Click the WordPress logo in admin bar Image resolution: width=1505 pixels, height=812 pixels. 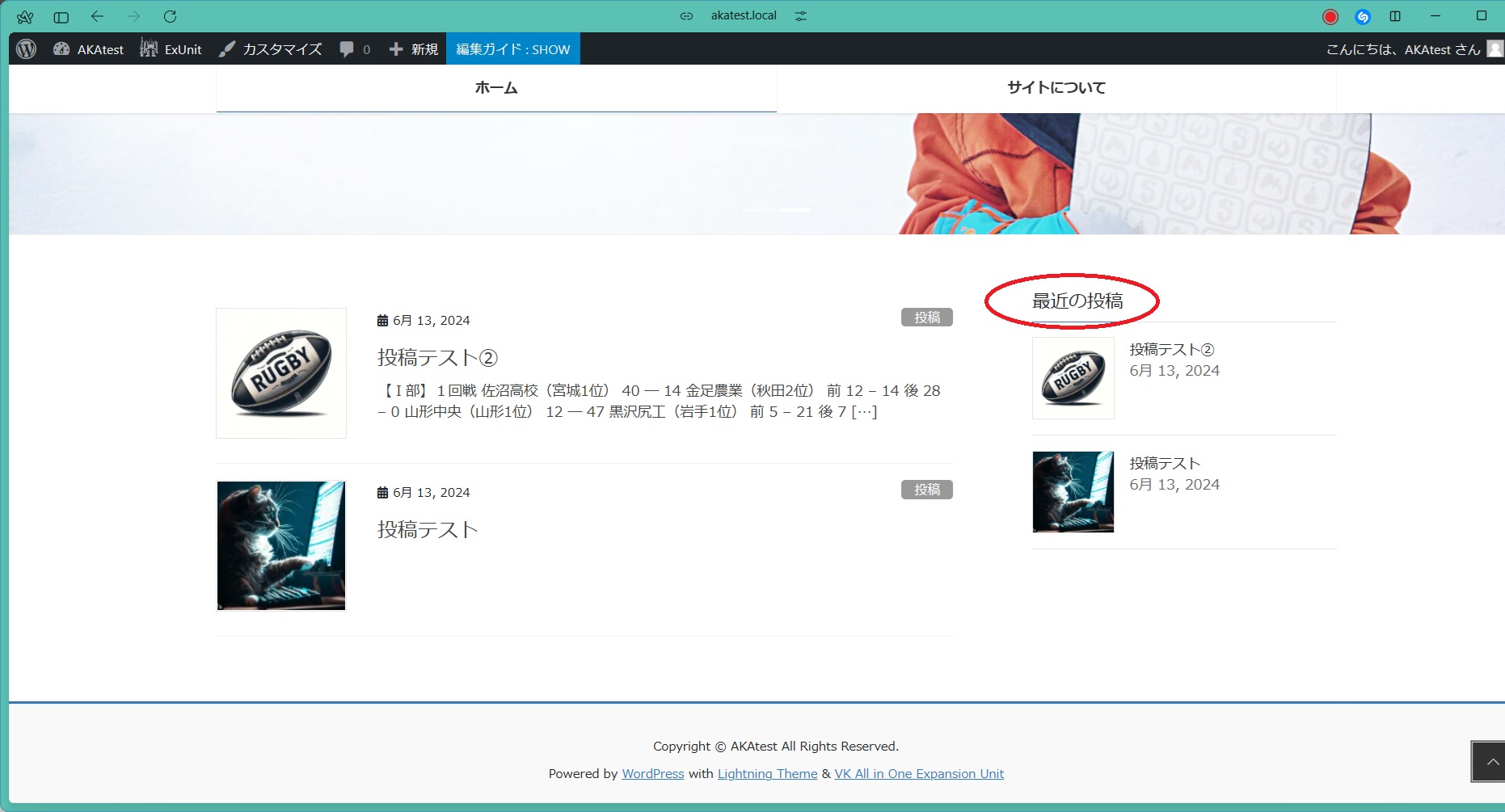[27, 49]
